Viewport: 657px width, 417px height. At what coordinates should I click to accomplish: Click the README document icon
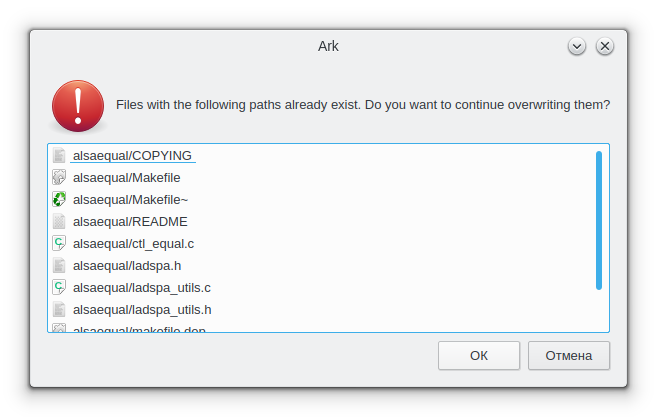coord(59,222)
